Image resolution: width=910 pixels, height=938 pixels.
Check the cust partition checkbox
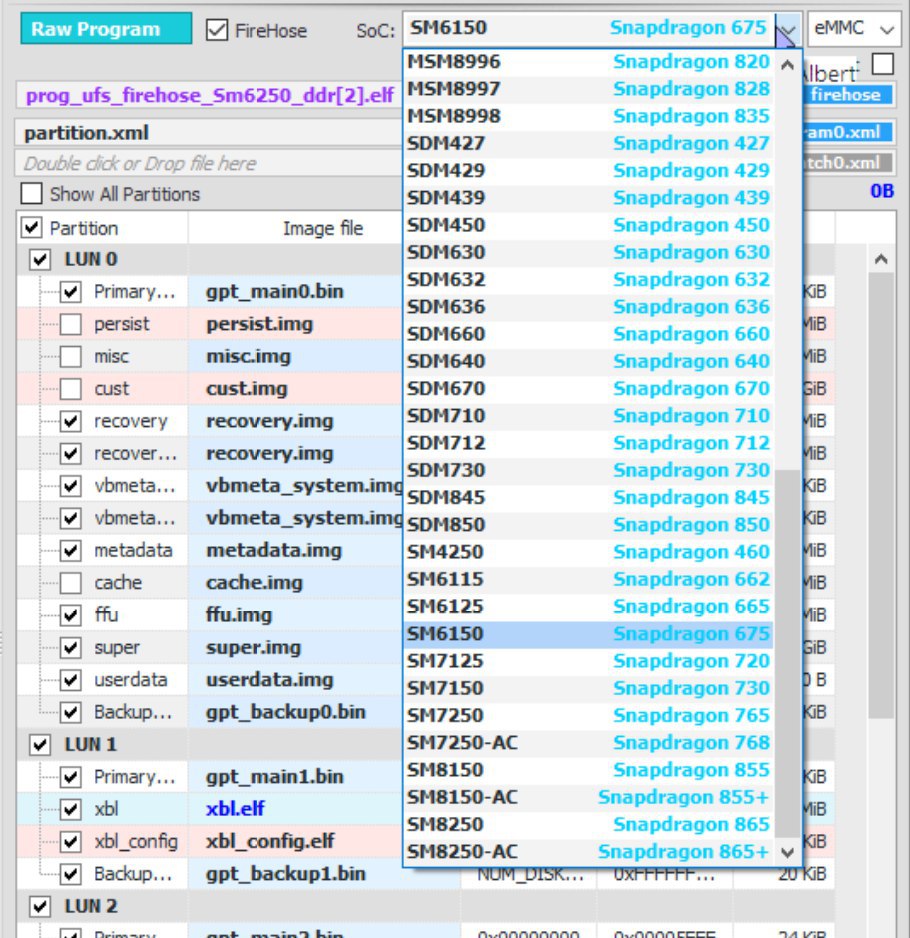pos(71,388)
